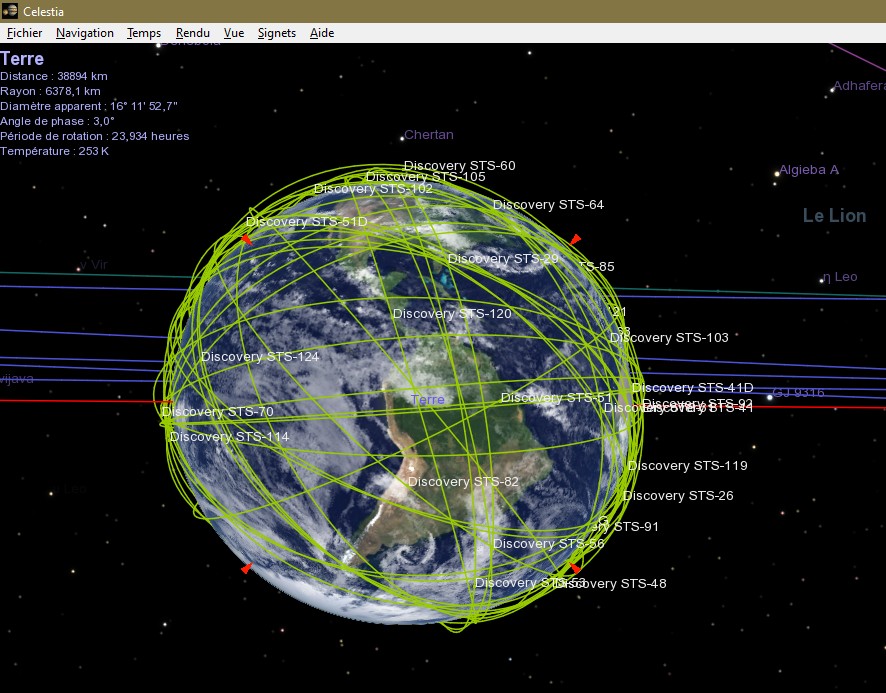Click the Période de rotation readout

click(94, 136)
